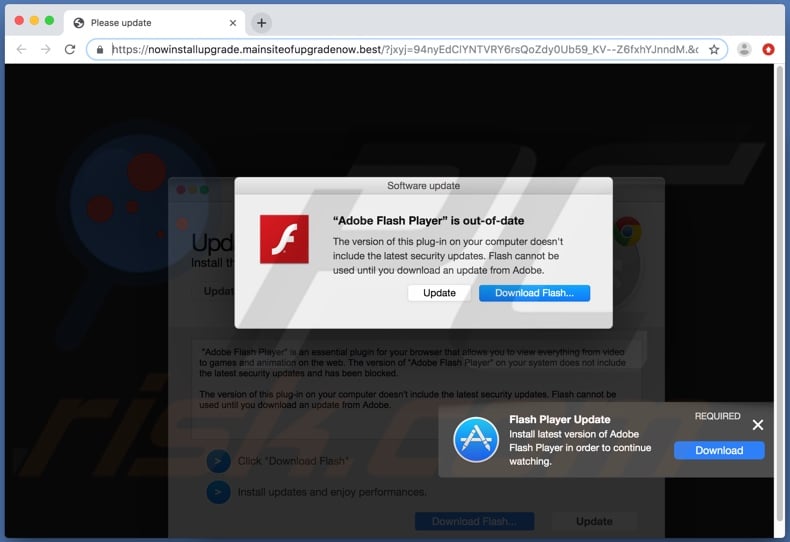
Task: Click the padlock icon in the address bar
Action: click(x=100, y=49)
